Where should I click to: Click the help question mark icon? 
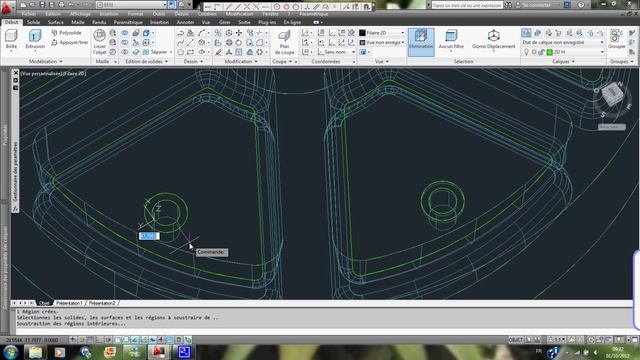581,5
